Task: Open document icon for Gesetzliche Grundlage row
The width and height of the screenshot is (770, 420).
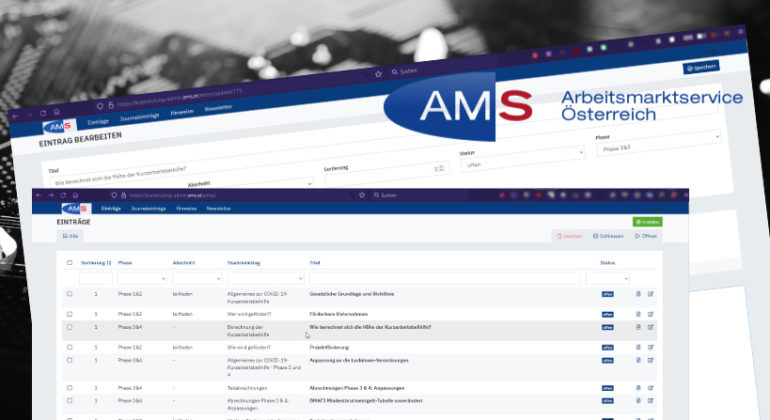Action: (x=638, y=295)
